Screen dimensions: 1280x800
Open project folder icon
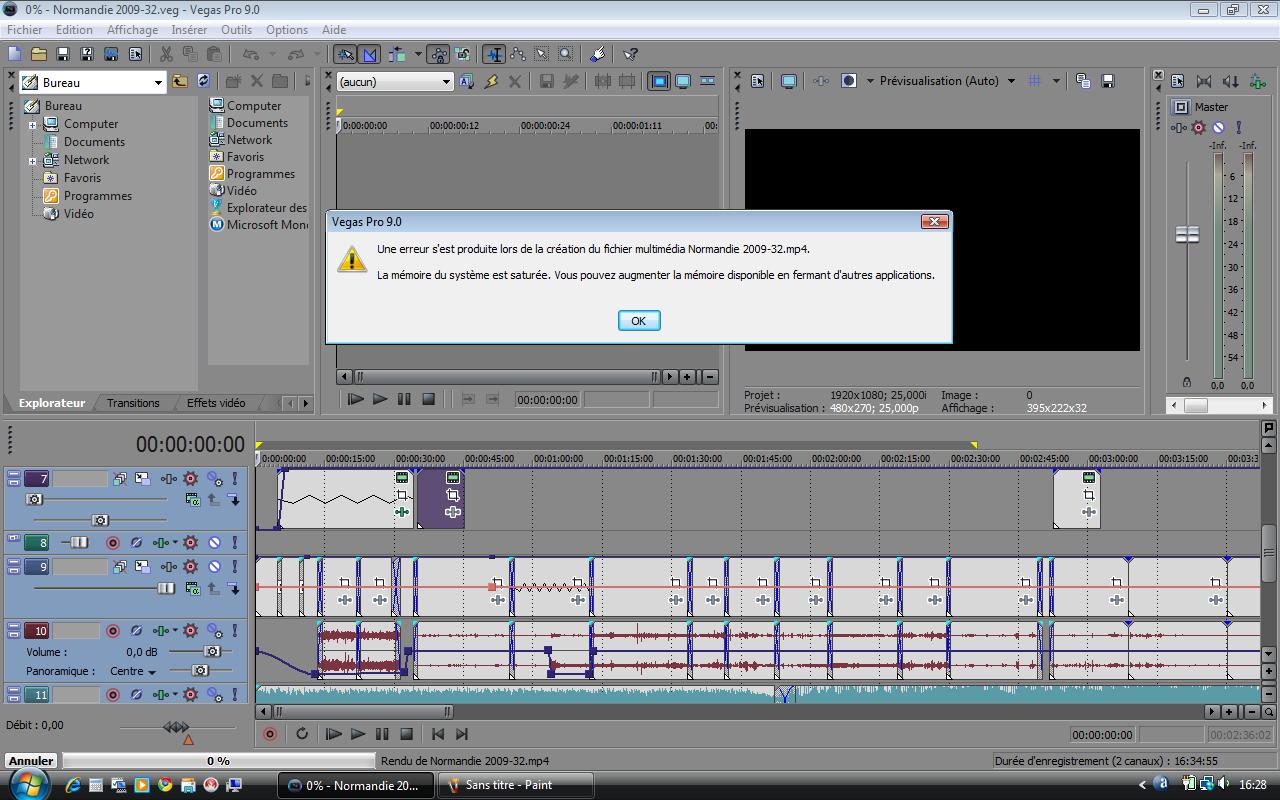[39, 54]
